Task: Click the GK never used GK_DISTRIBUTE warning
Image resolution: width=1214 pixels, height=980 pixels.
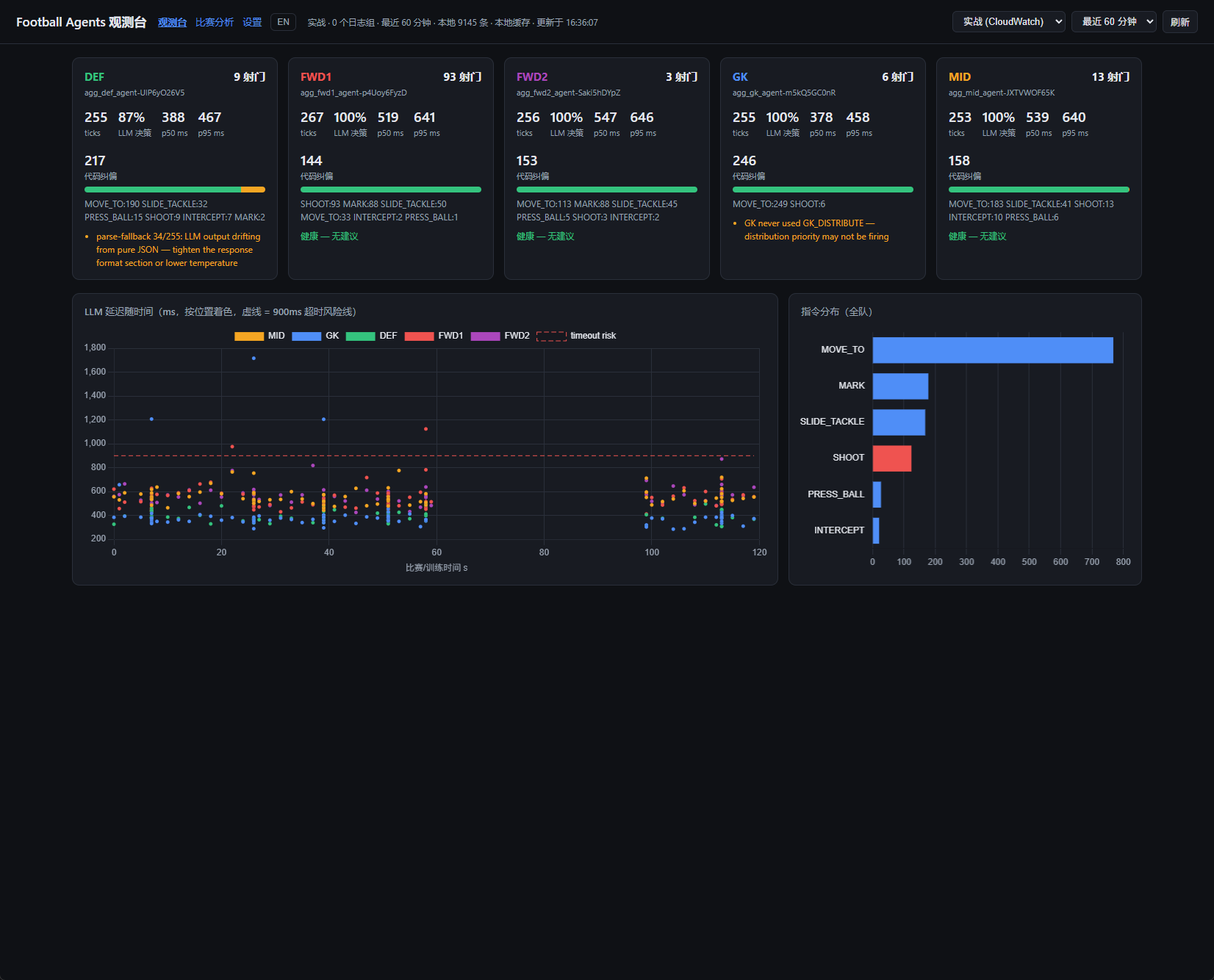Action: pos(816,230)
